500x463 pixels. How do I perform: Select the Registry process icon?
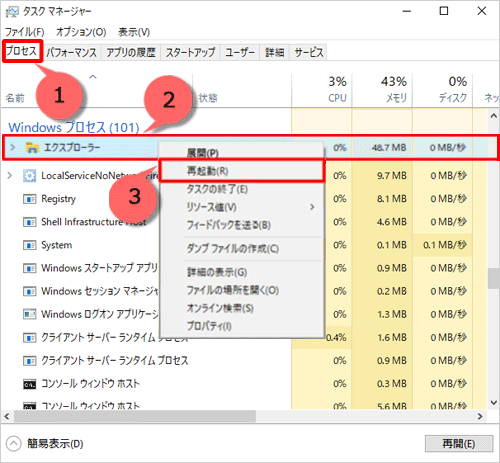(29, 199)
